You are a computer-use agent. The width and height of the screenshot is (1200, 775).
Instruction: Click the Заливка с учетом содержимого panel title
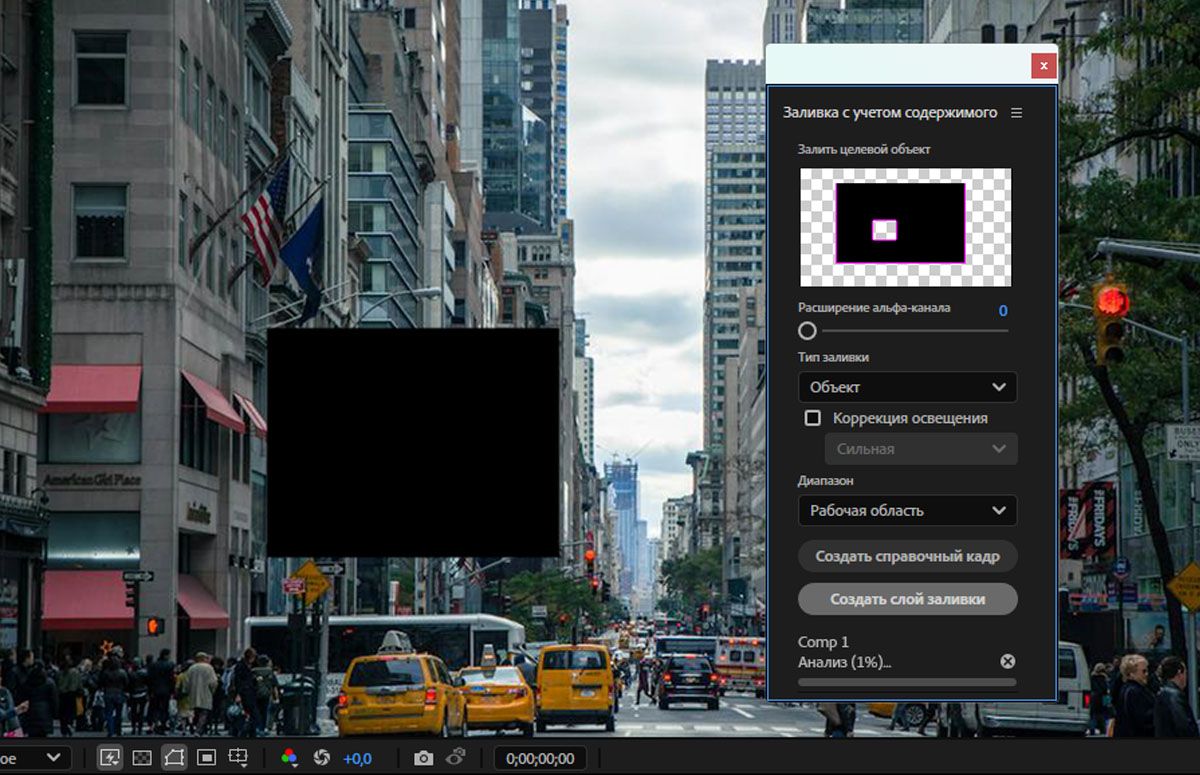[x=890, y=113]
